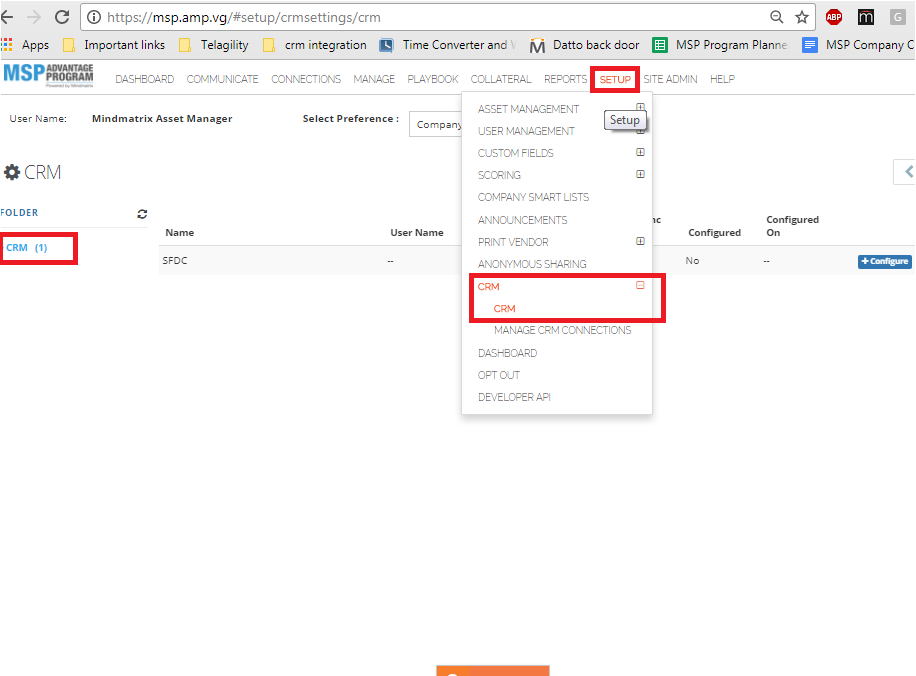The height and width of the screenshot is (676, 916).
Task: Open the crm integration bookmark folder
Action: pos(315,44)
